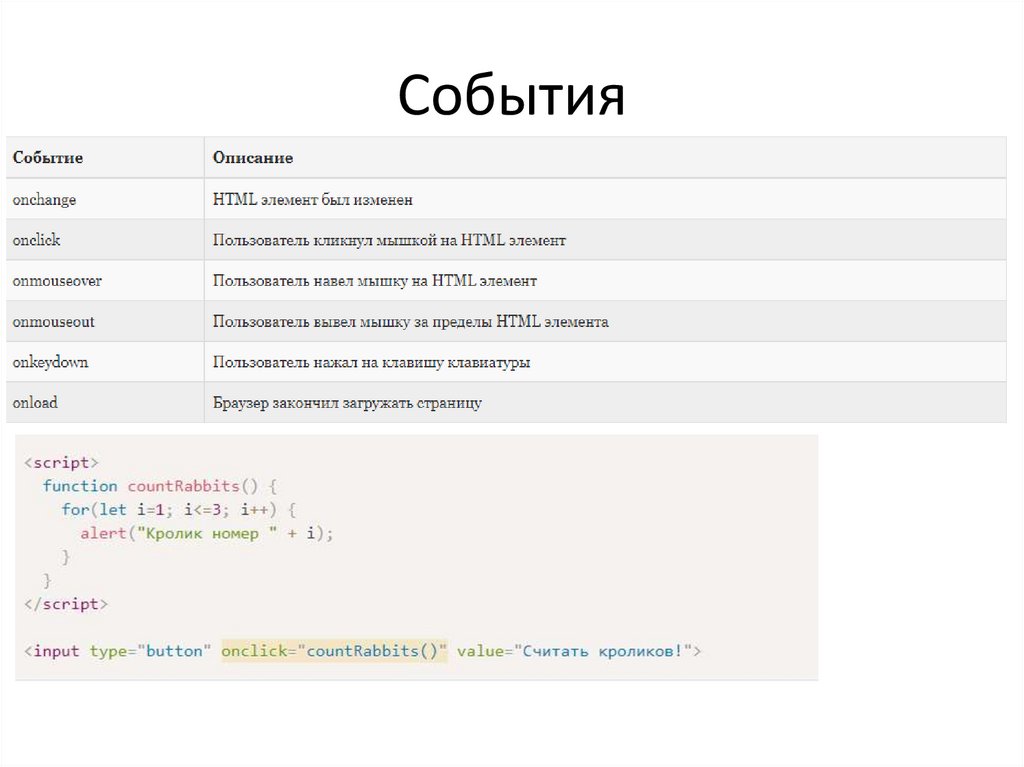Click description "Пользователь кликнул мышкой на HTML элемент"
This screenshot has width=1024, height=767.
389,240
